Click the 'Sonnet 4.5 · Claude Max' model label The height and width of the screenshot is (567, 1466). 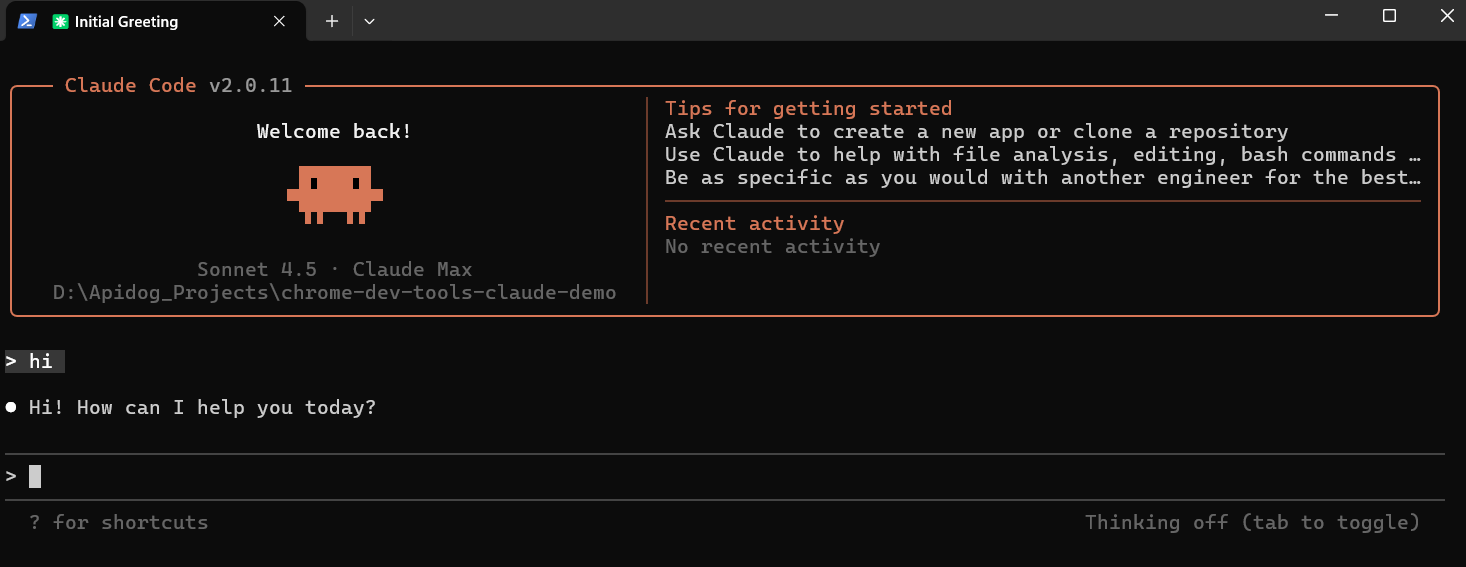pyautogui.click(x=334, y=269)
